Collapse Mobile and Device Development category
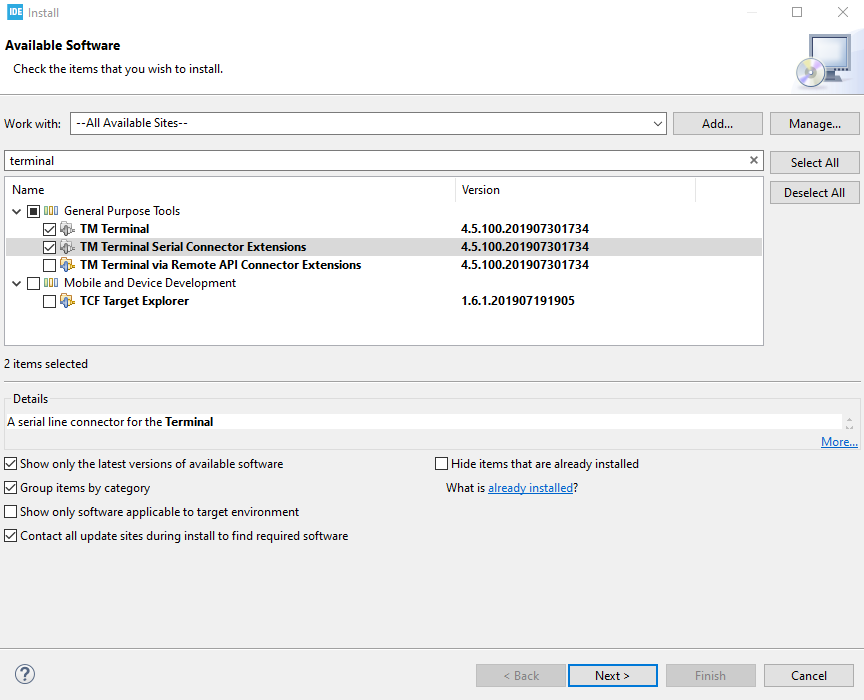The height and width of the screenshot is (700, 864). point(17,283)
